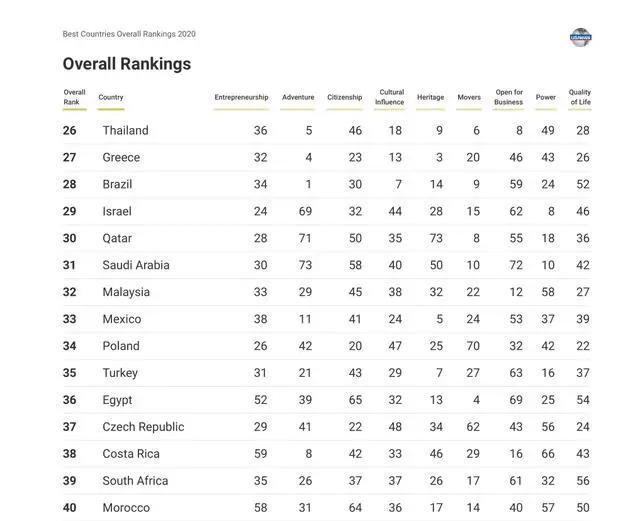This screenshot has height=521, width=640.
Task: Sort by Entrepreneurship column header
Action: coord(241,97)
